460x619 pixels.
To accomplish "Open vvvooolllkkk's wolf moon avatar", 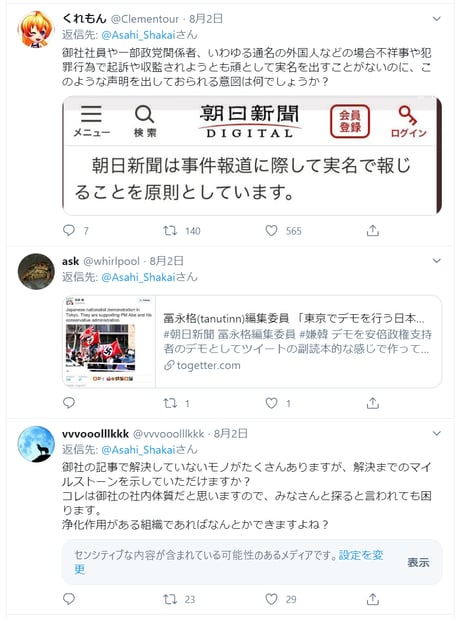I will [x=36, y=444].
